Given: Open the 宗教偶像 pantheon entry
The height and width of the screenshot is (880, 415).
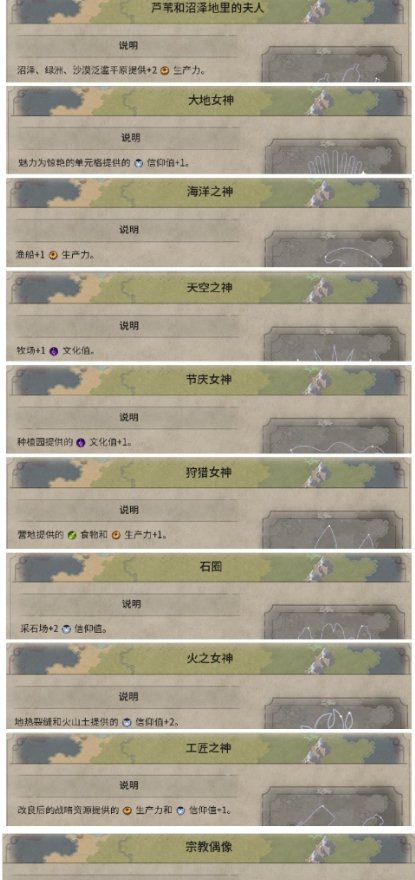Looking at the screenshot, I should pyautogui.click(x=209, y=847).
